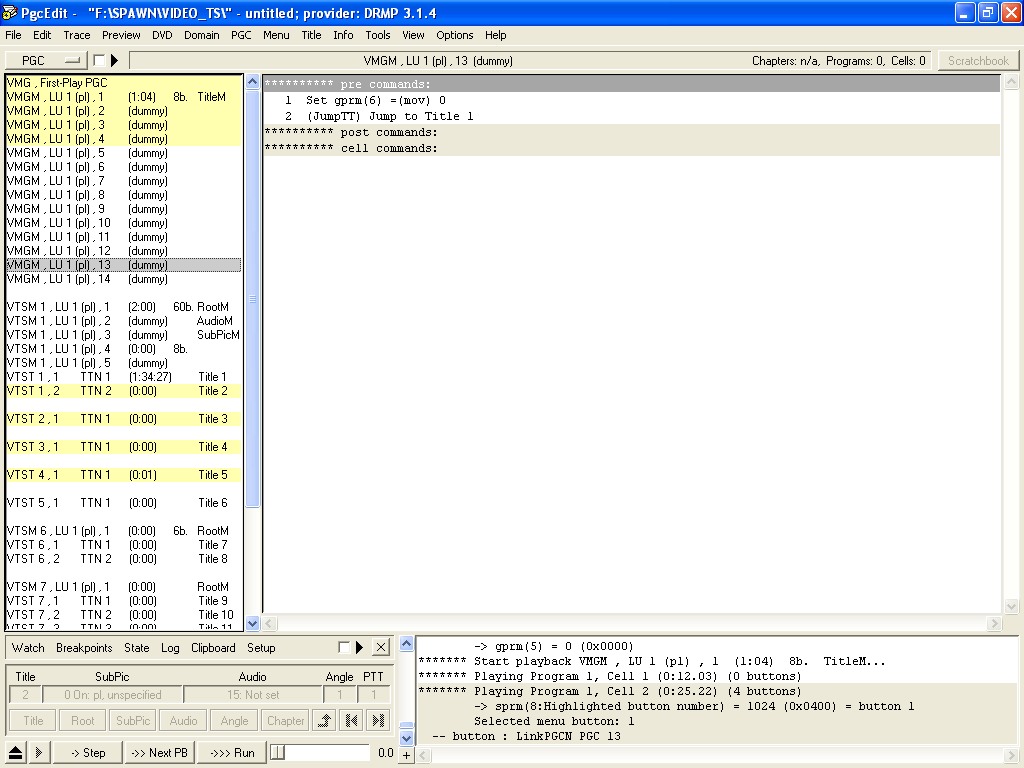
Task: Open the Options menu
Action: [x=455, y=35]
